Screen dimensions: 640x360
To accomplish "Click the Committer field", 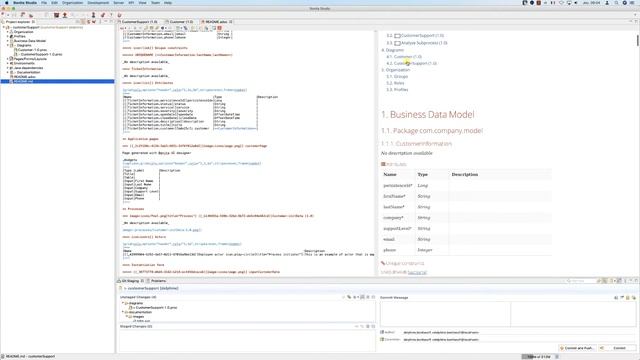I will click(518, 339).
